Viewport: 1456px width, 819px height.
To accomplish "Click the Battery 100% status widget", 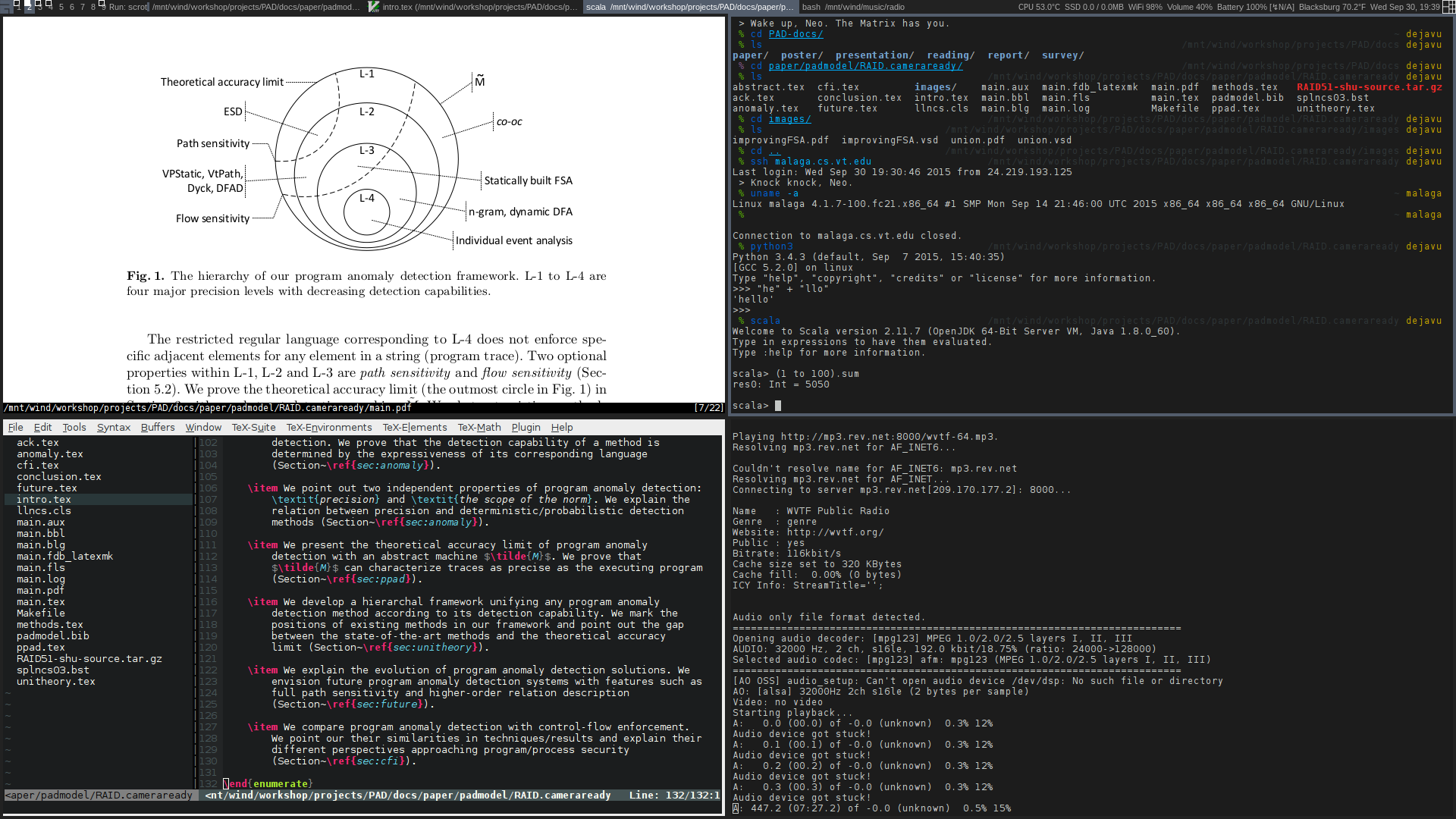I will click(1255, 7).
